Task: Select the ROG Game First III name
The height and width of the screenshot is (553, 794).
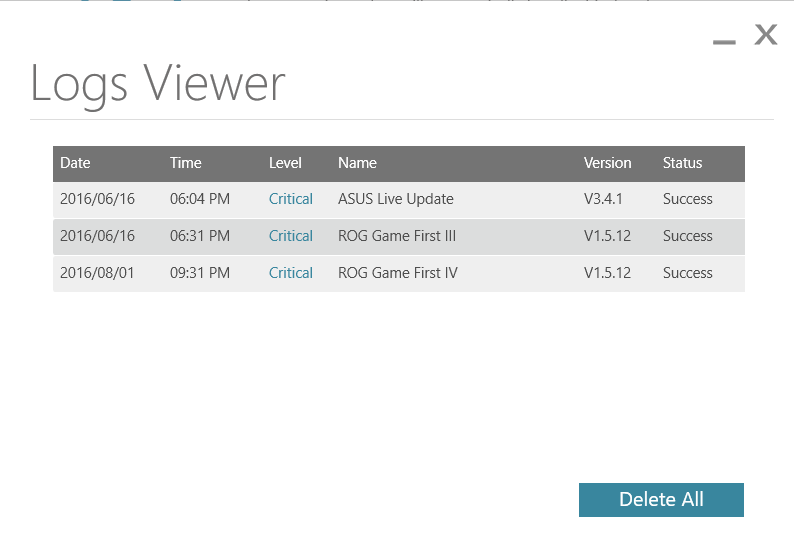Action: pyautogui.click(x=397, y=235)
